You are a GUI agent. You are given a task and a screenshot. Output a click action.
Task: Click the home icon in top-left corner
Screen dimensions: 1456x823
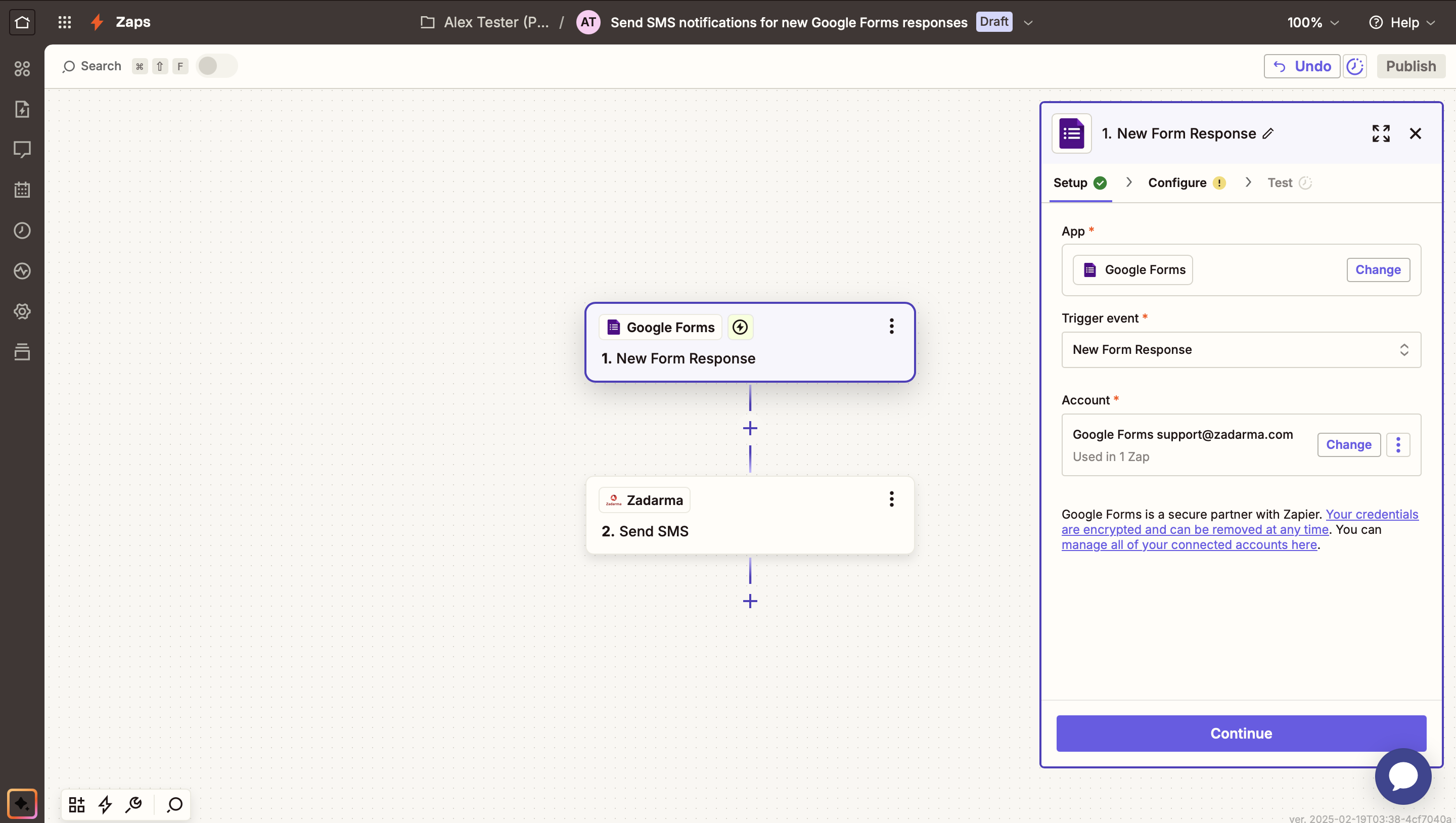[22, 22]
